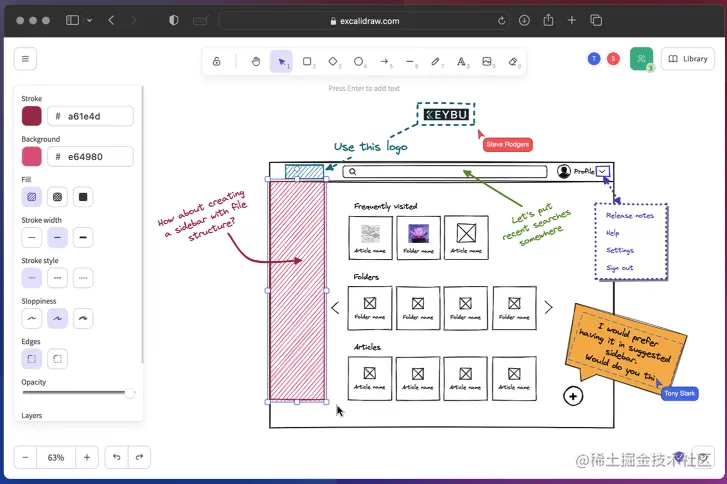Open the Library panel
This screenshot has width=727, height=484.
coord(688,59)
